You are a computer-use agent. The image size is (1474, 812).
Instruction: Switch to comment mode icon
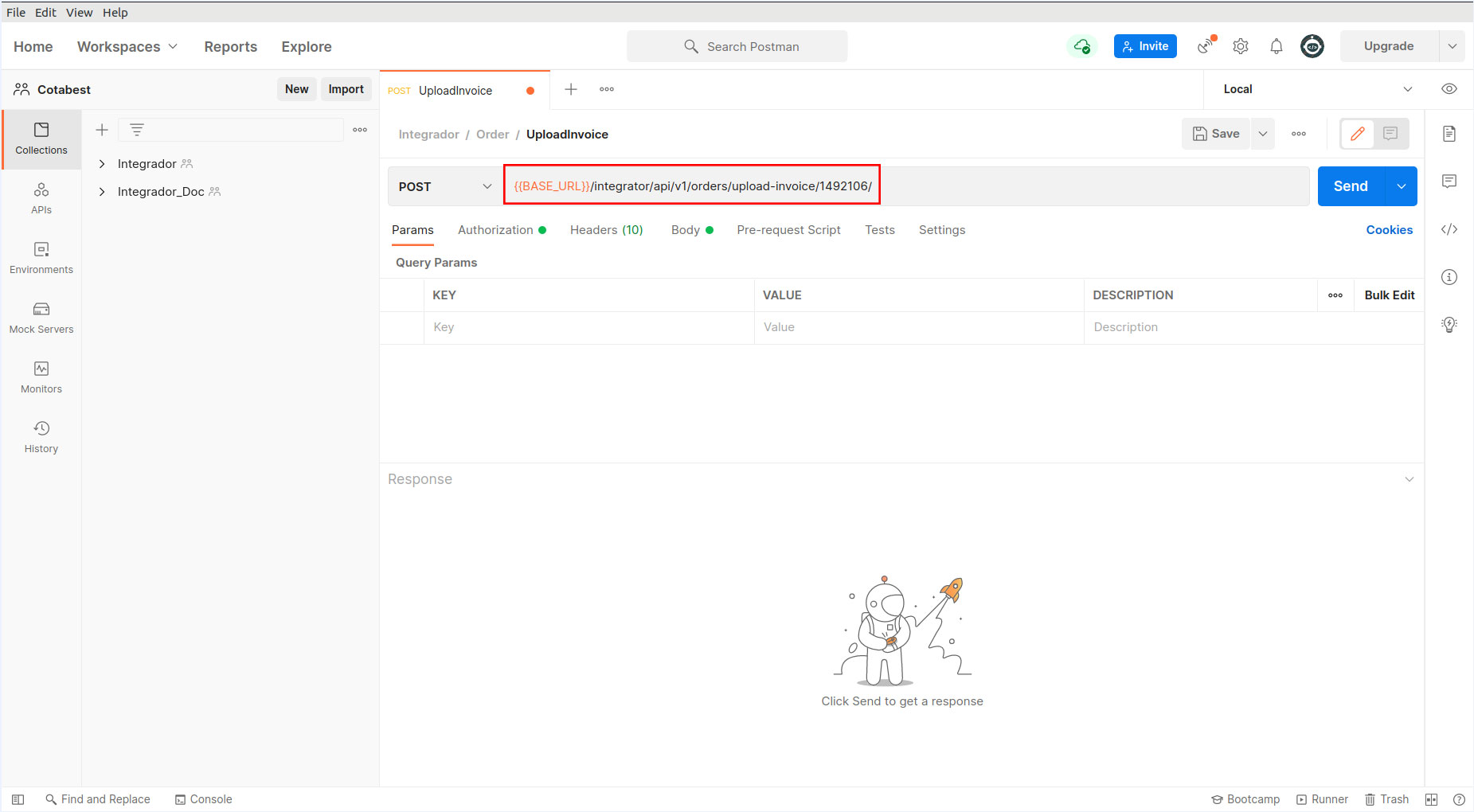[x=1390, y=134]
